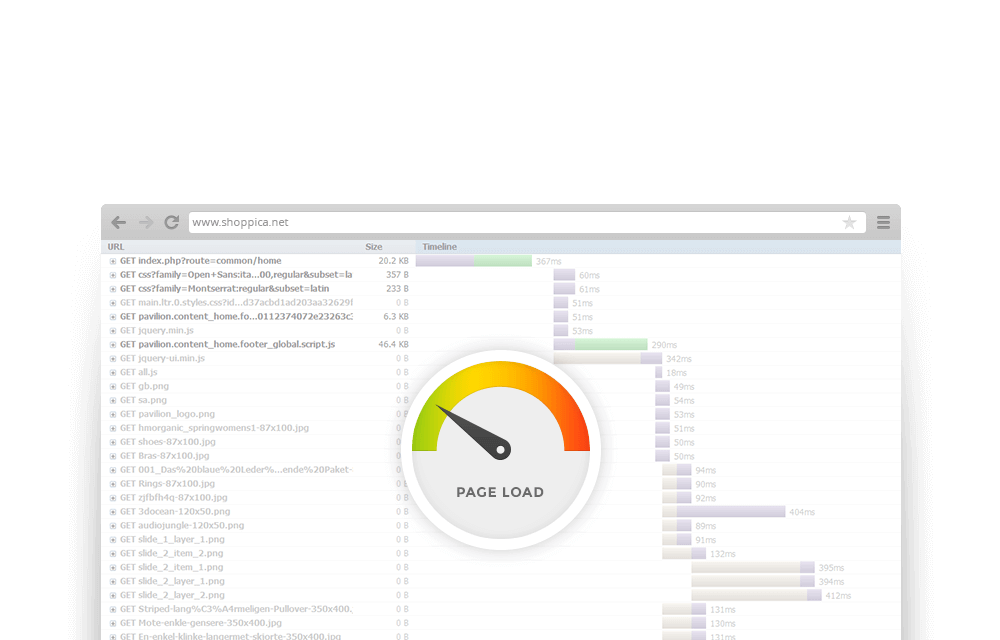
Task: Bookmark the page with the star icon
Action: tap(849, 223)
